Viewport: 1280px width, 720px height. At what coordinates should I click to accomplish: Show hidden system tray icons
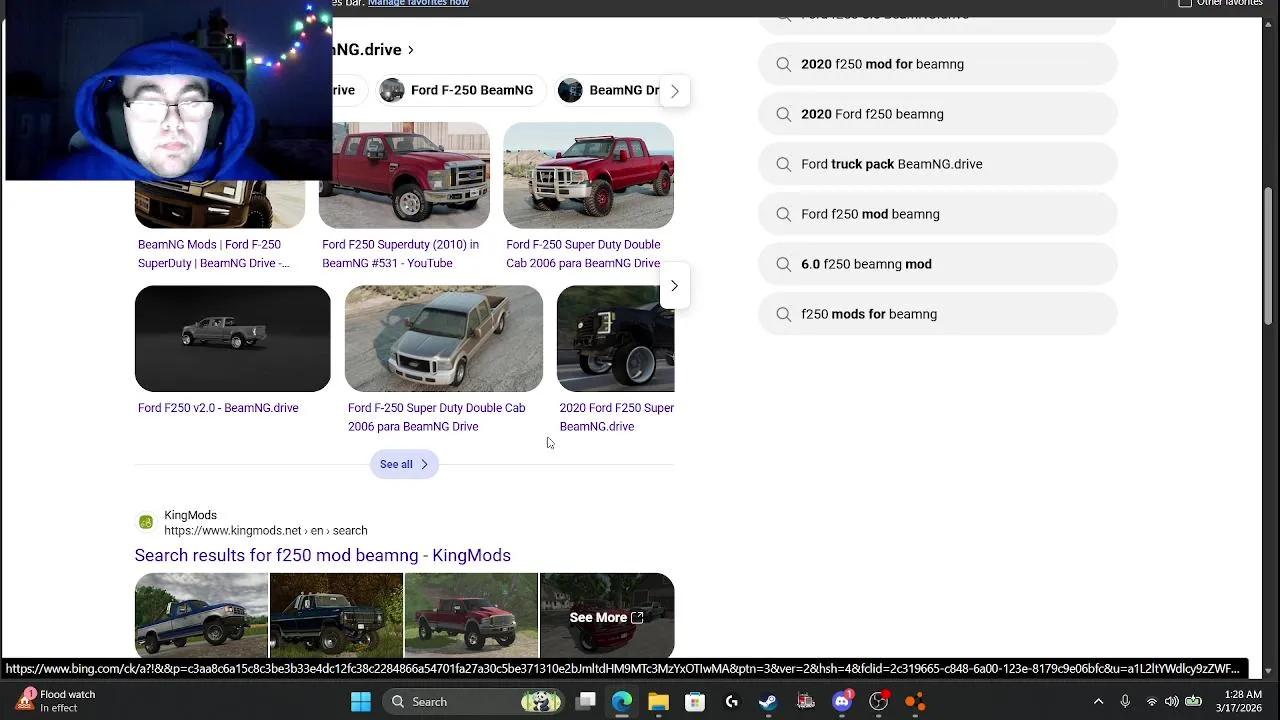point(1098,702)
